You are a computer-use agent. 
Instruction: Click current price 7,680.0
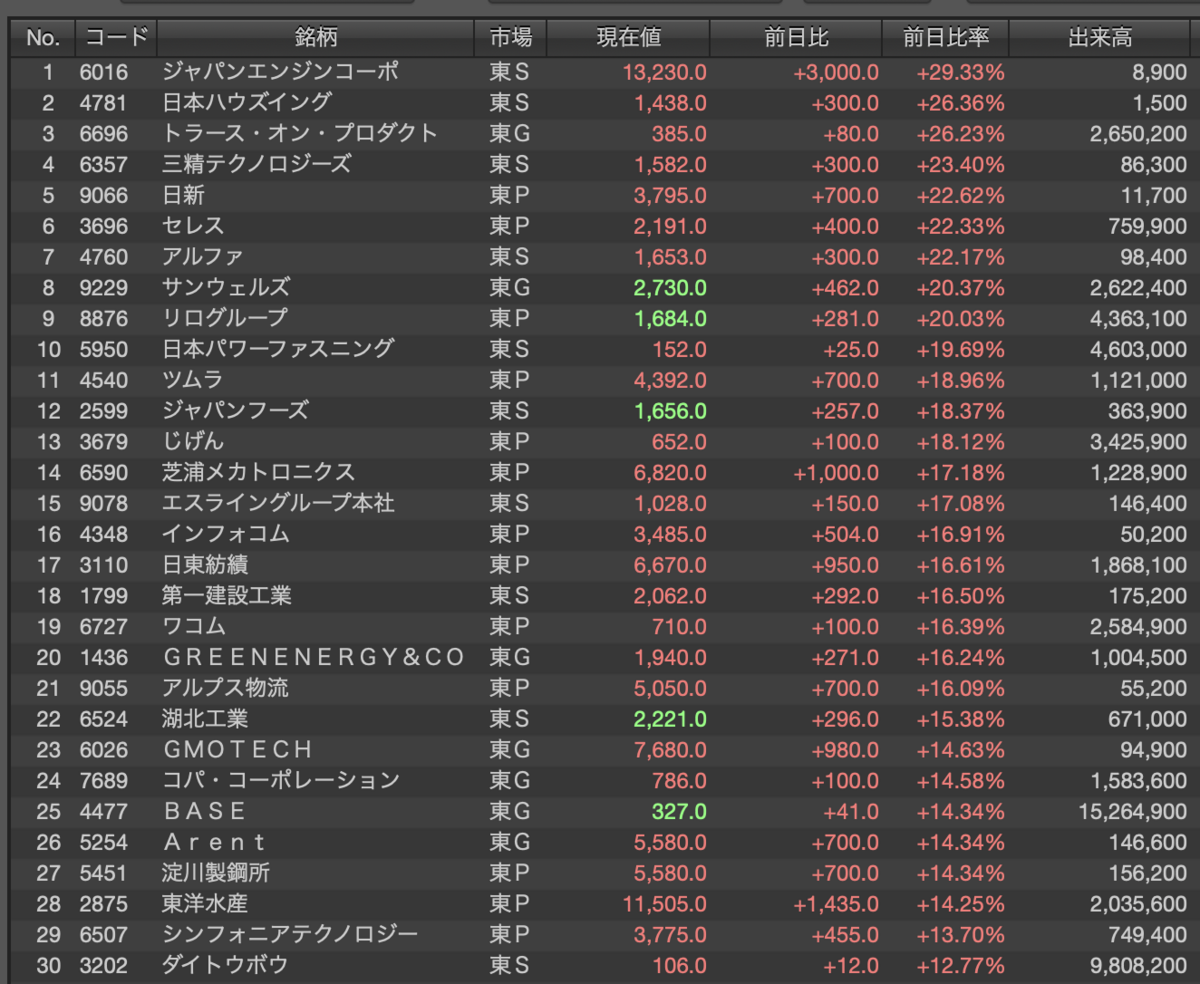pos(670,750)
